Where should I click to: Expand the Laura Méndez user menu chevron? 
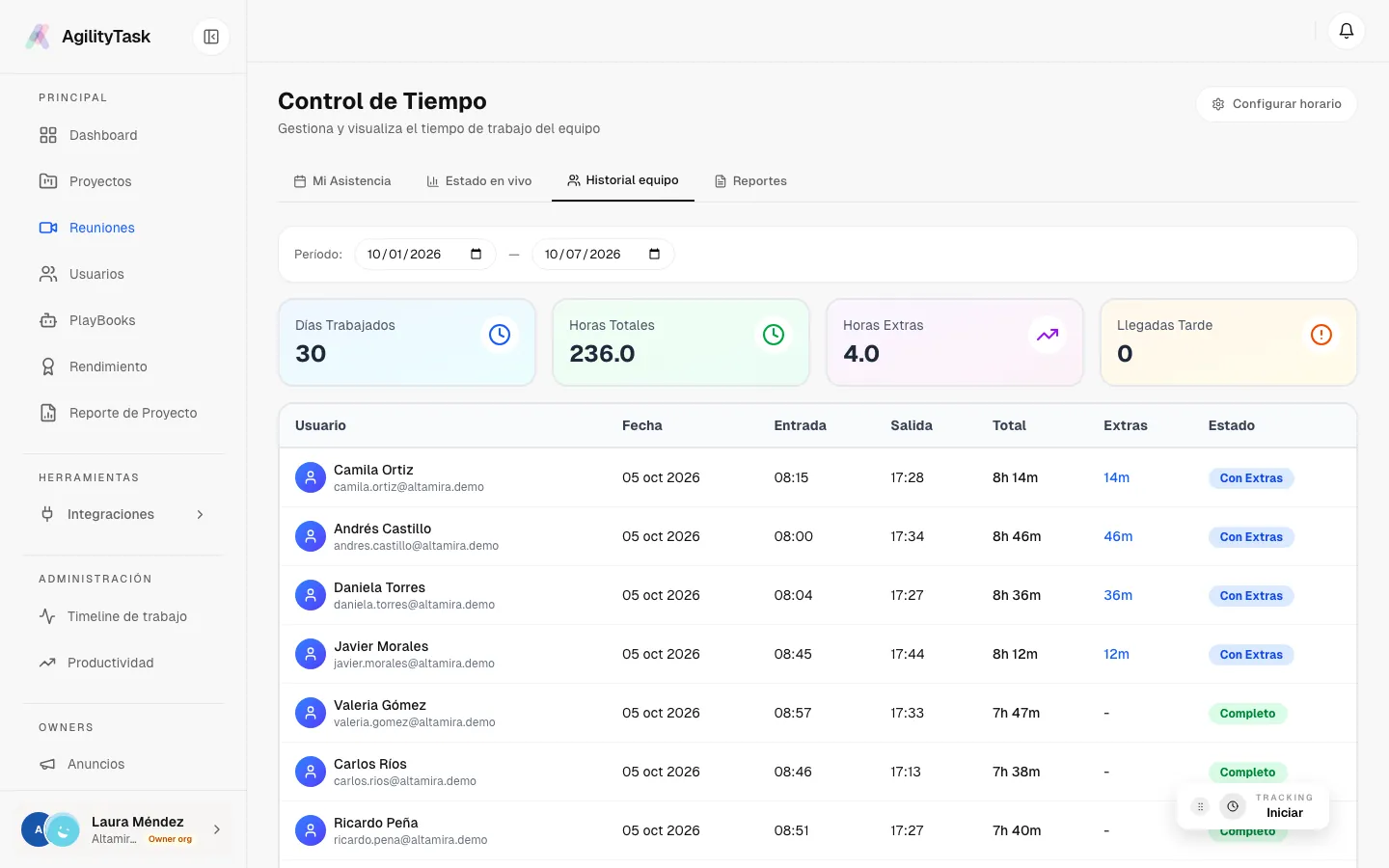217,829
